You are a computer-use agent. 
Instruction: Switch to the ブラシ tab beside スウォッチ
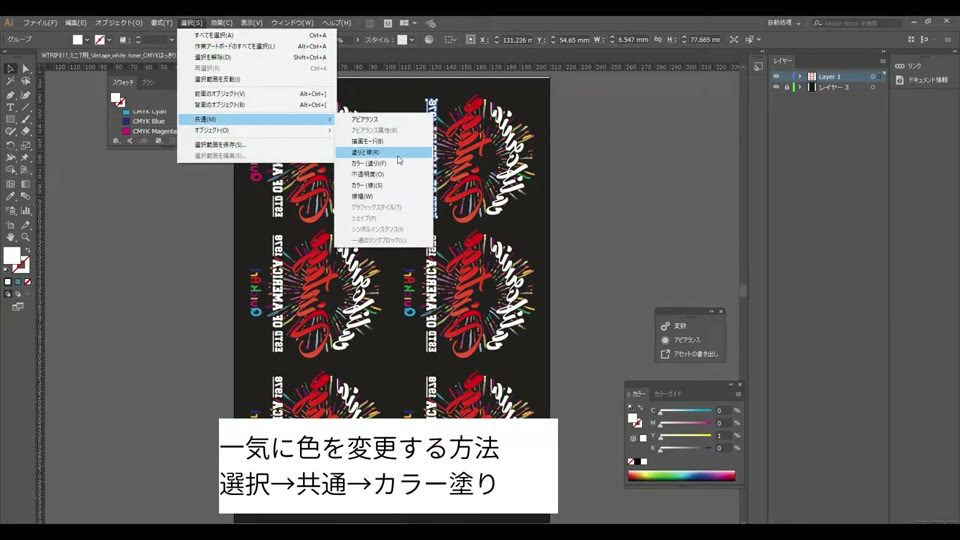coord(148,82)
